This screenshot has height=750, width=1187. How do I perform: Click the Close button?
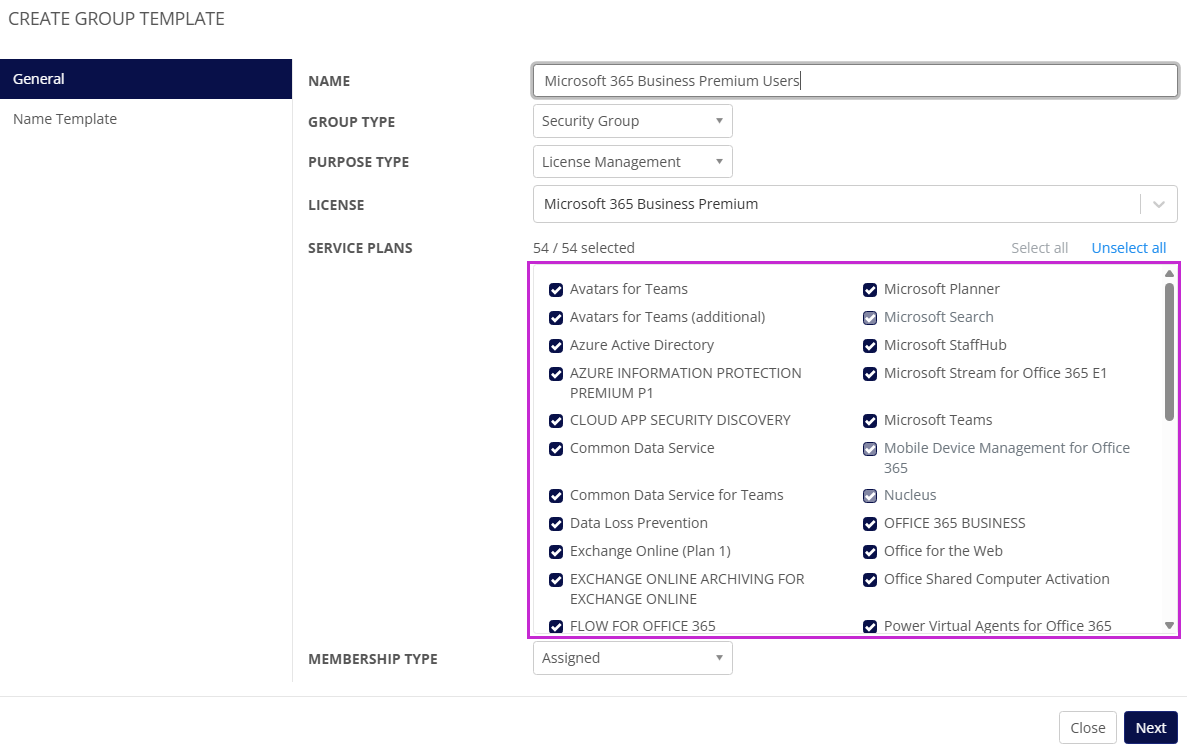tap(1087, 728)
